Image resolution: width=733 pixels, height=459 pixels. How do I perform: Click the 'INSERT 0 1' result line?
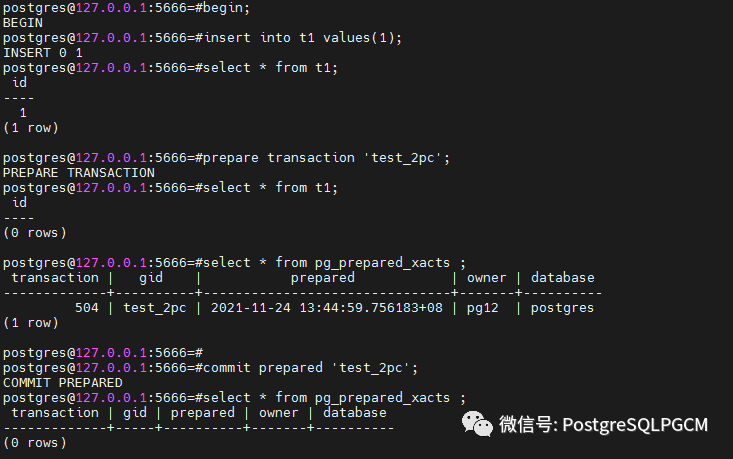[x=43, y=53]
